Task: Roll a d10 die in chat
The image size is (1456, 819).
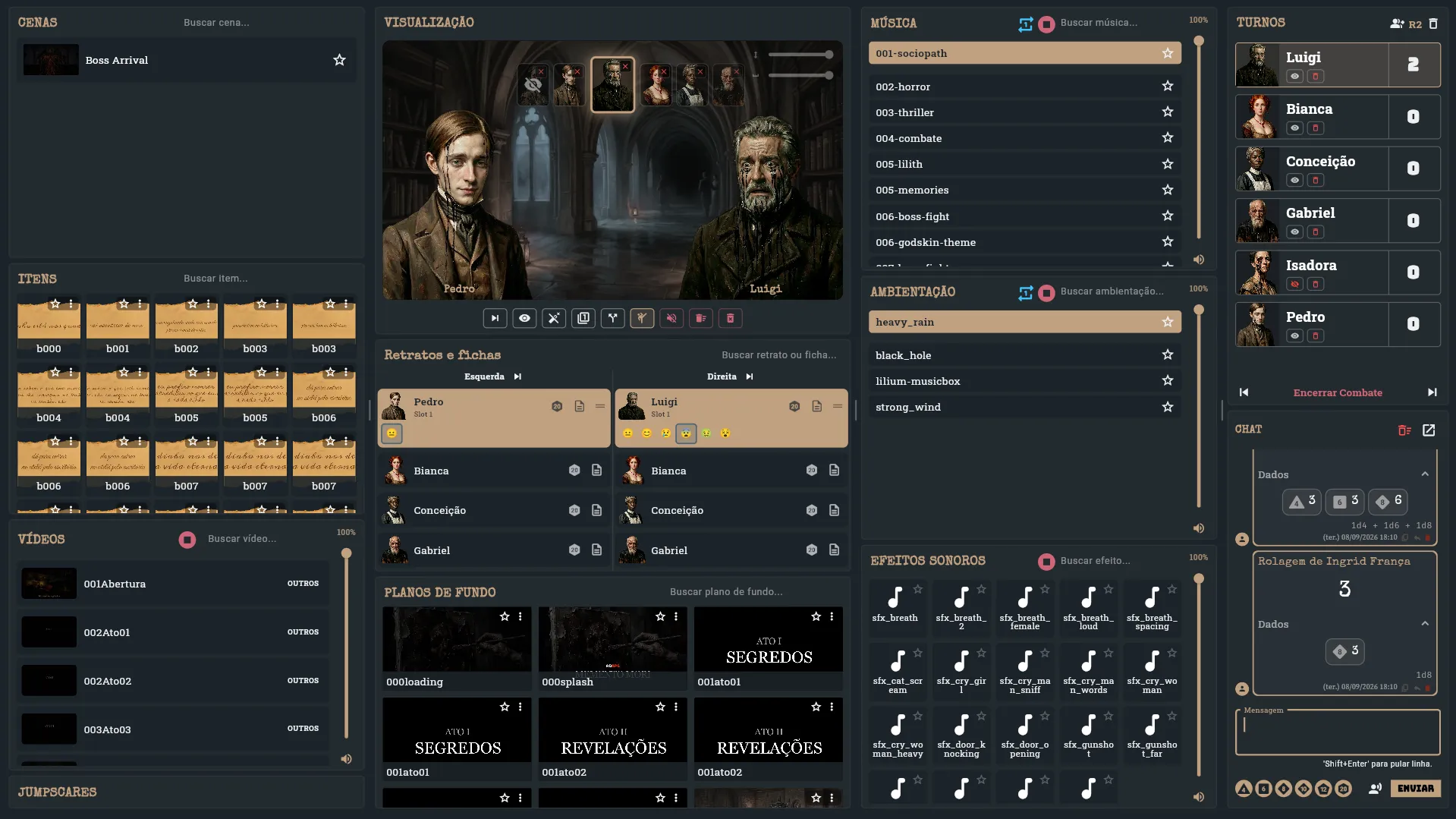Action: click(1303, 789)
